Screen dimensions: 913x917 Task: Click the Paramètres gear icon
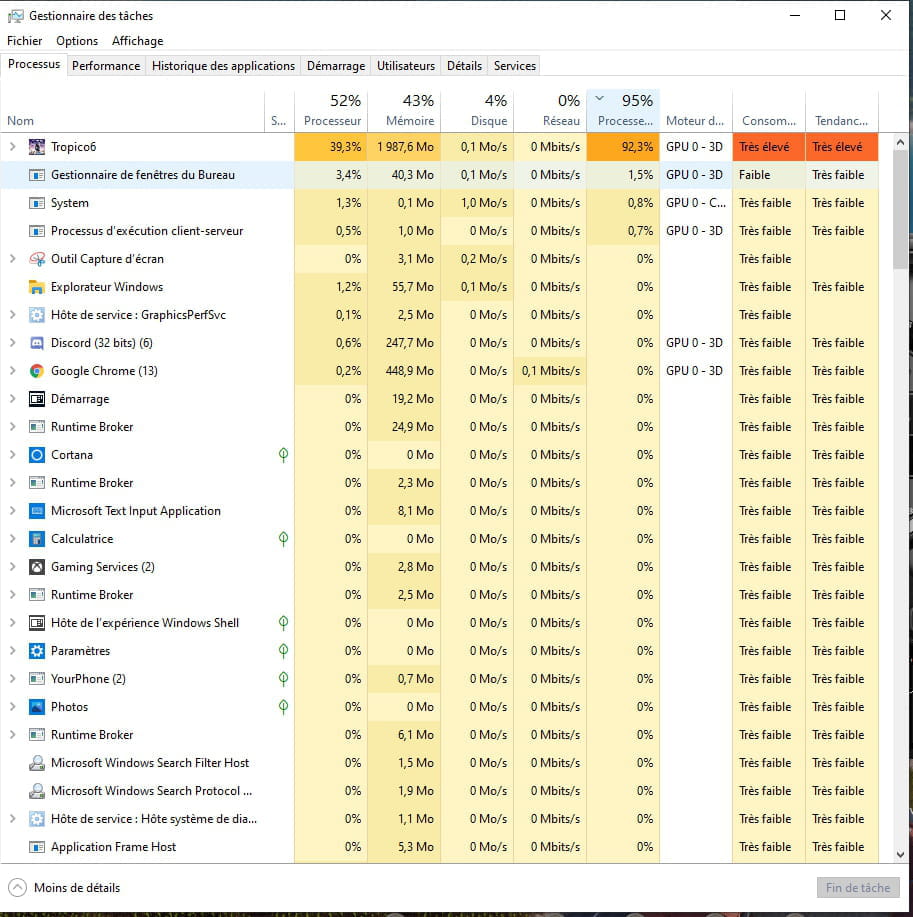pos(37,651)
